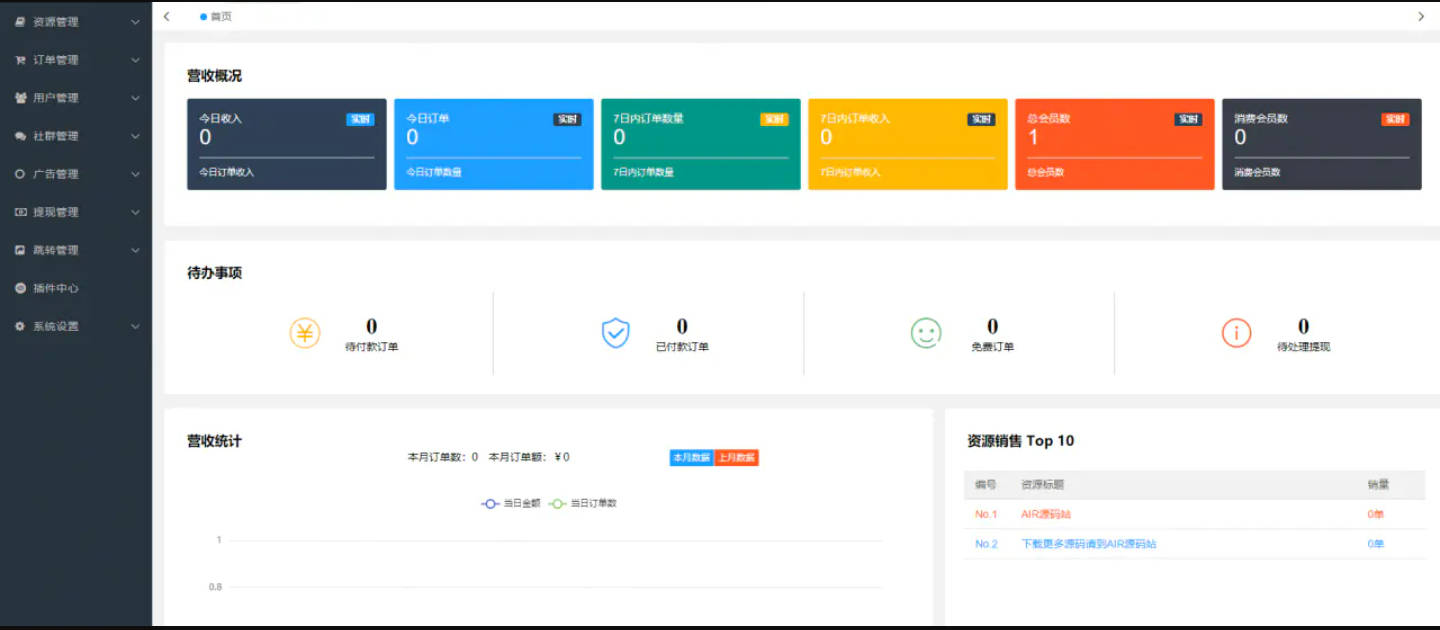Show 上月数据 in revenue statistics
1440x630 pixels.
coord(736,458)
